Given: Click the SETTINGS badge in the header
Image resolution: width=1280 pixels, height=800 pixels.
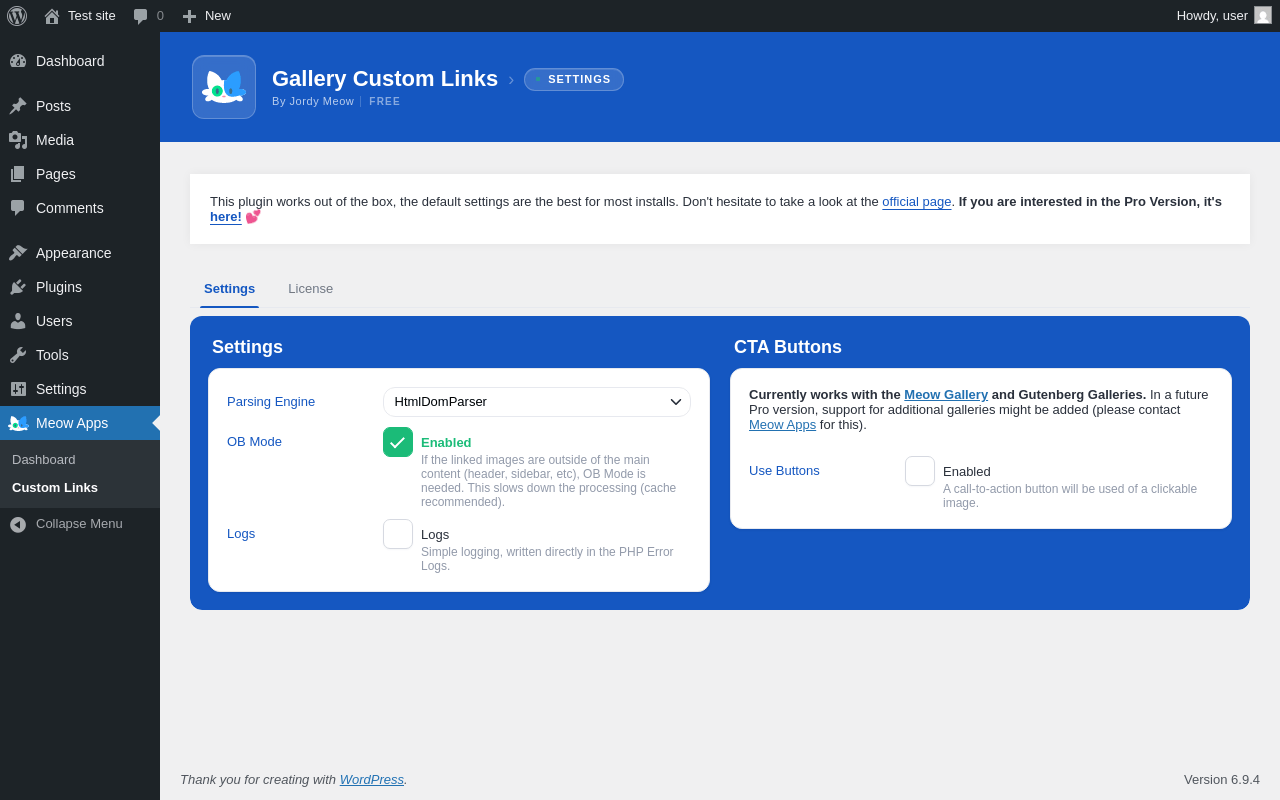Looking at the screenshot, I should [574, 80].
